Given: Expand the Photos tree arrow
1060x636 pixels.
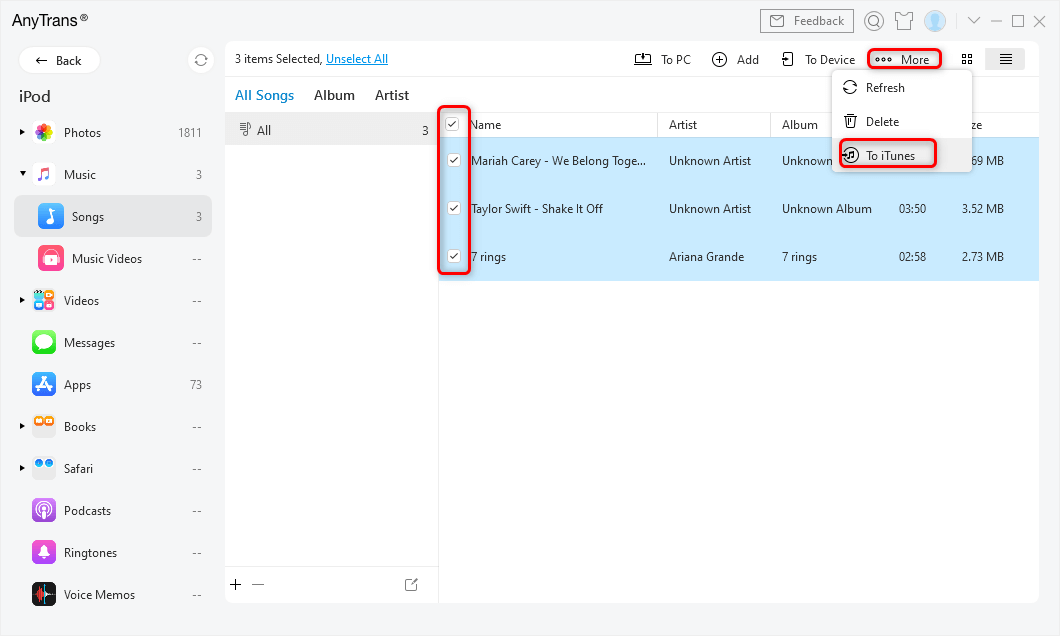Looking at the screenshot, I should (22, 132).
